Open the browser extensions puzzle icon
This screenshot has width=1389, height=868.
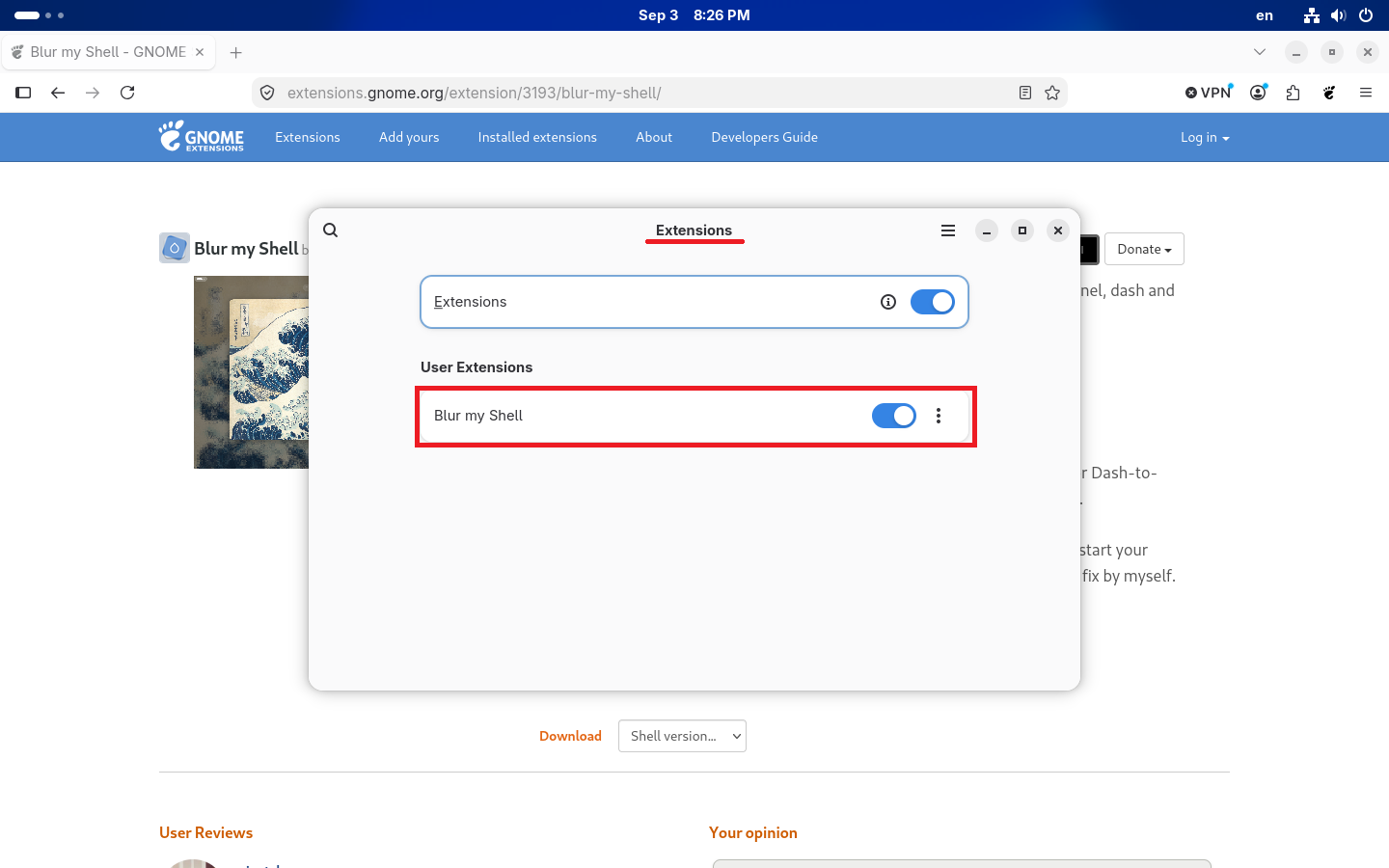tap(1294, 93)
